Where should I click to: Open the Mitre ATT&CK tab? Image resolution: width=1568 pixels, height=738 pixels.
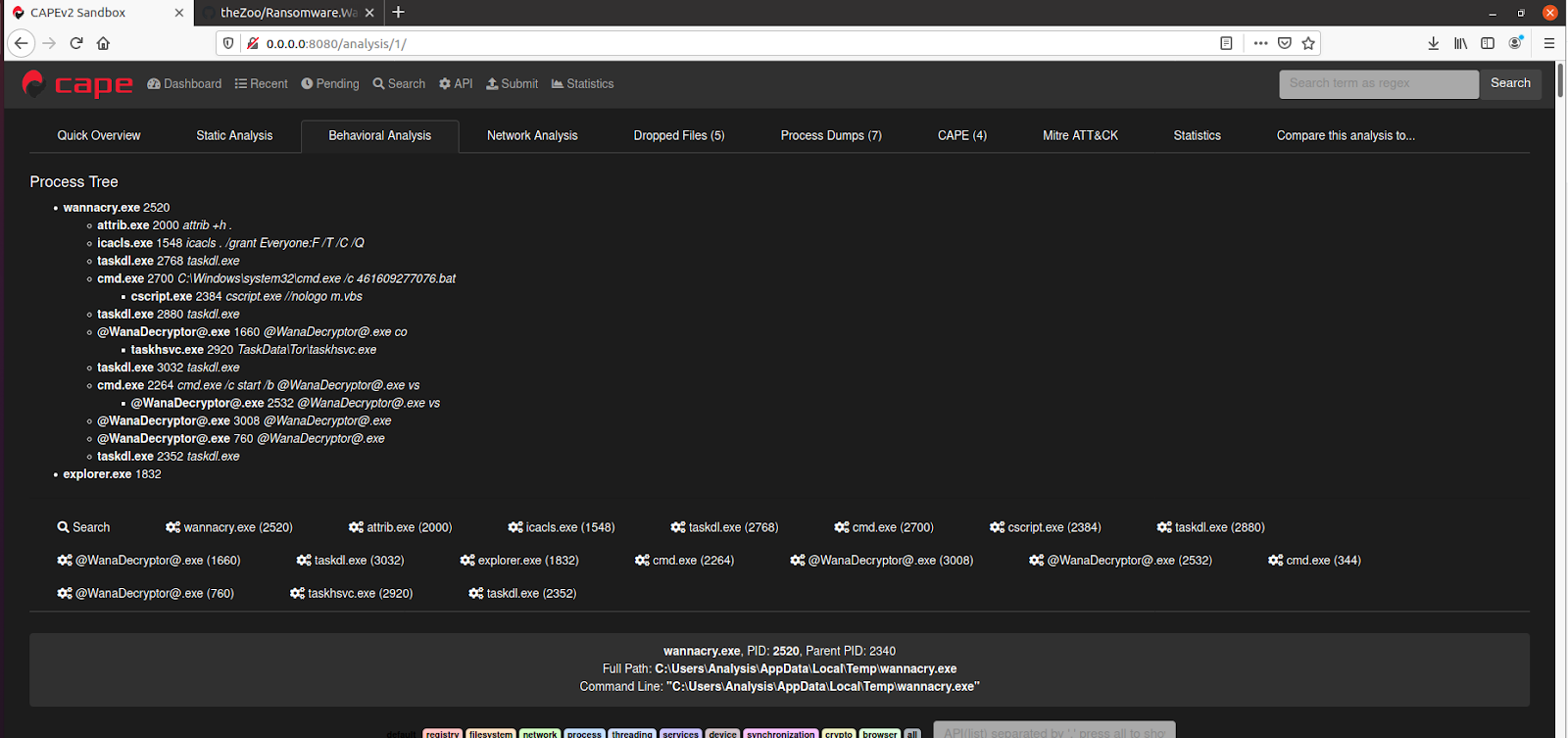(1080, 136)
